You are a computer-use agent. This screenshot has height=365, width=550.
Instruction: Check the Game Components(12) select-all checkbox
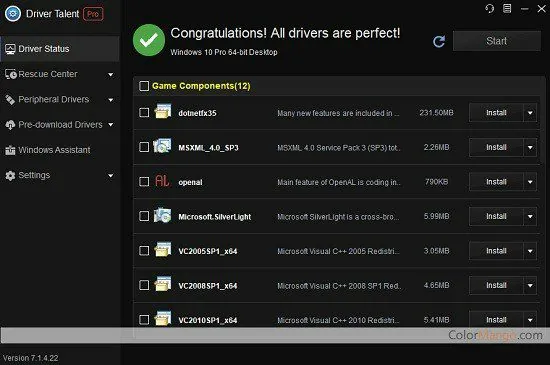point(144,86)
